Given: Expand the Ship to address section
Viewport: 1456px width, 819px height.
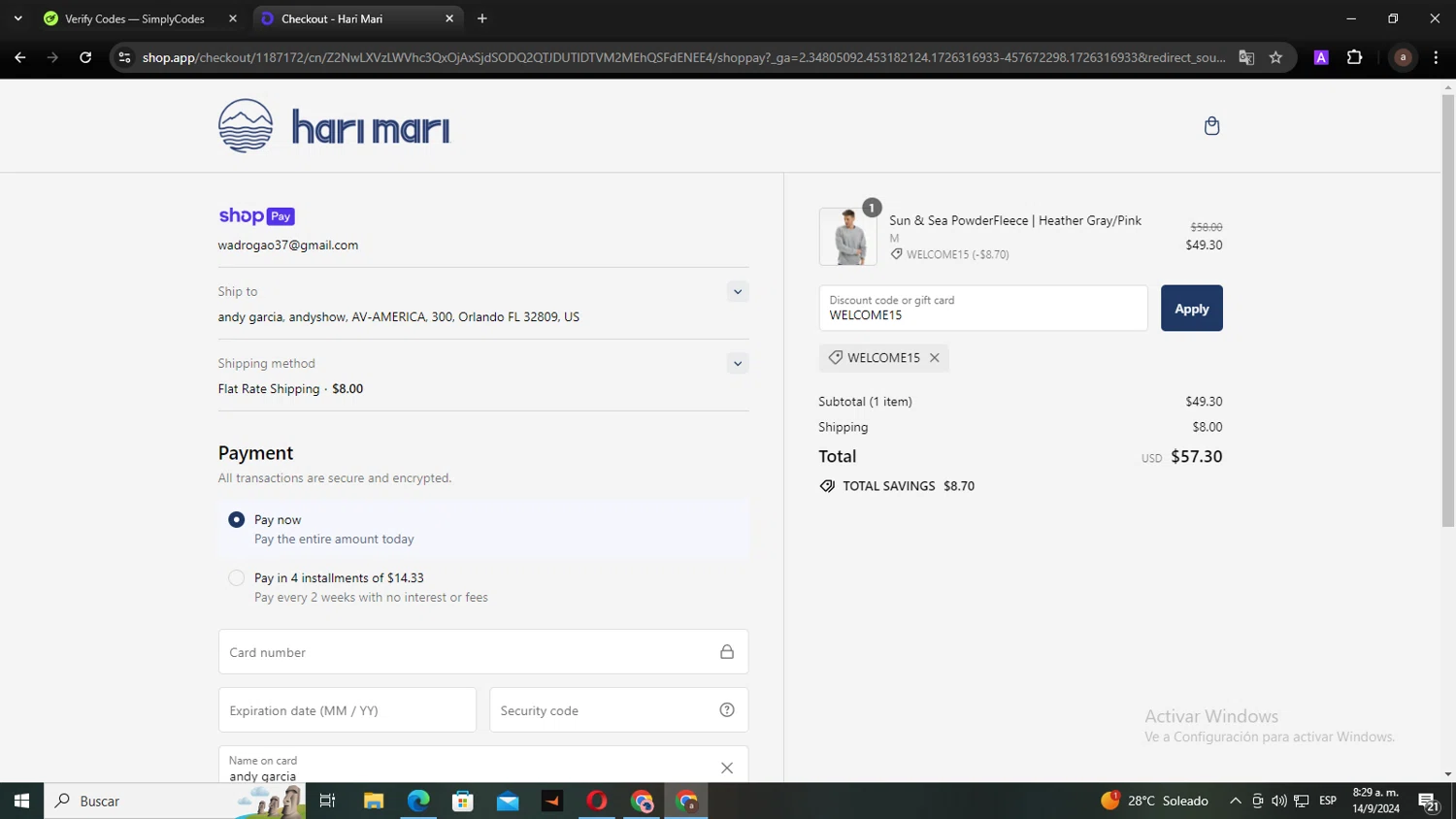Looking at the screenshot, I should [x=737, y=292].
